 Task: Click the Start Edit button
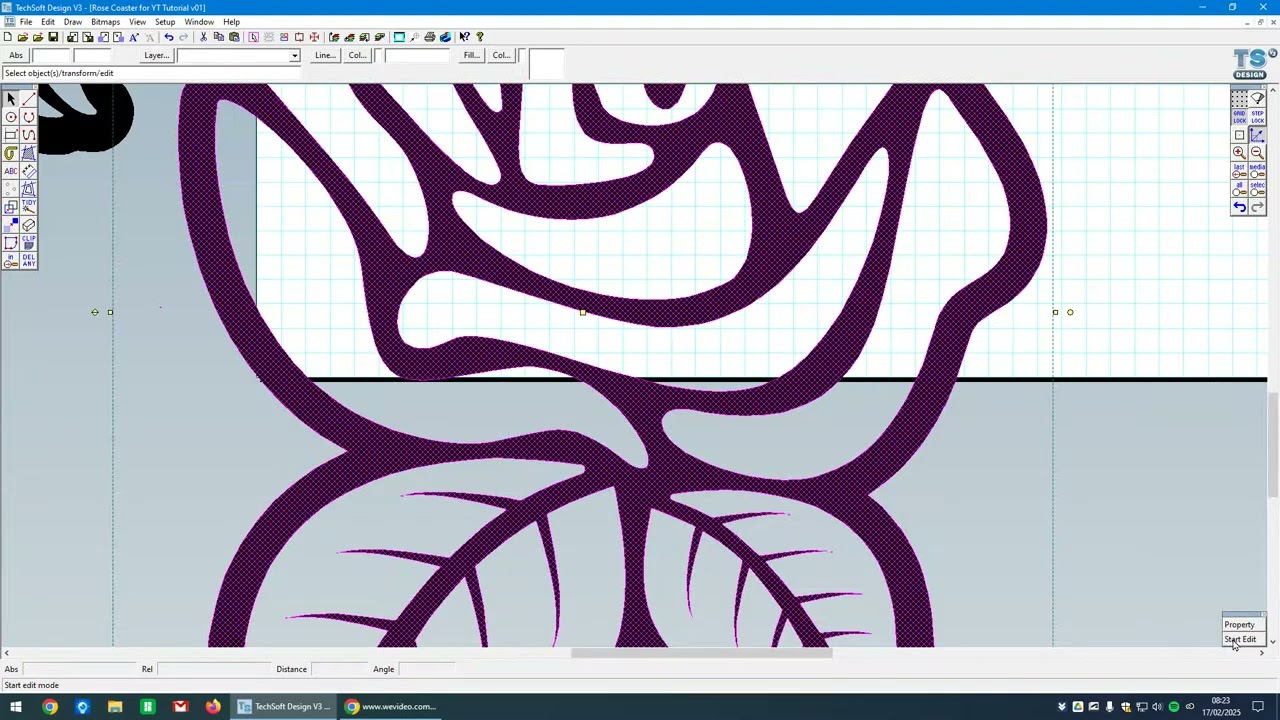(x=1240, y=640)
